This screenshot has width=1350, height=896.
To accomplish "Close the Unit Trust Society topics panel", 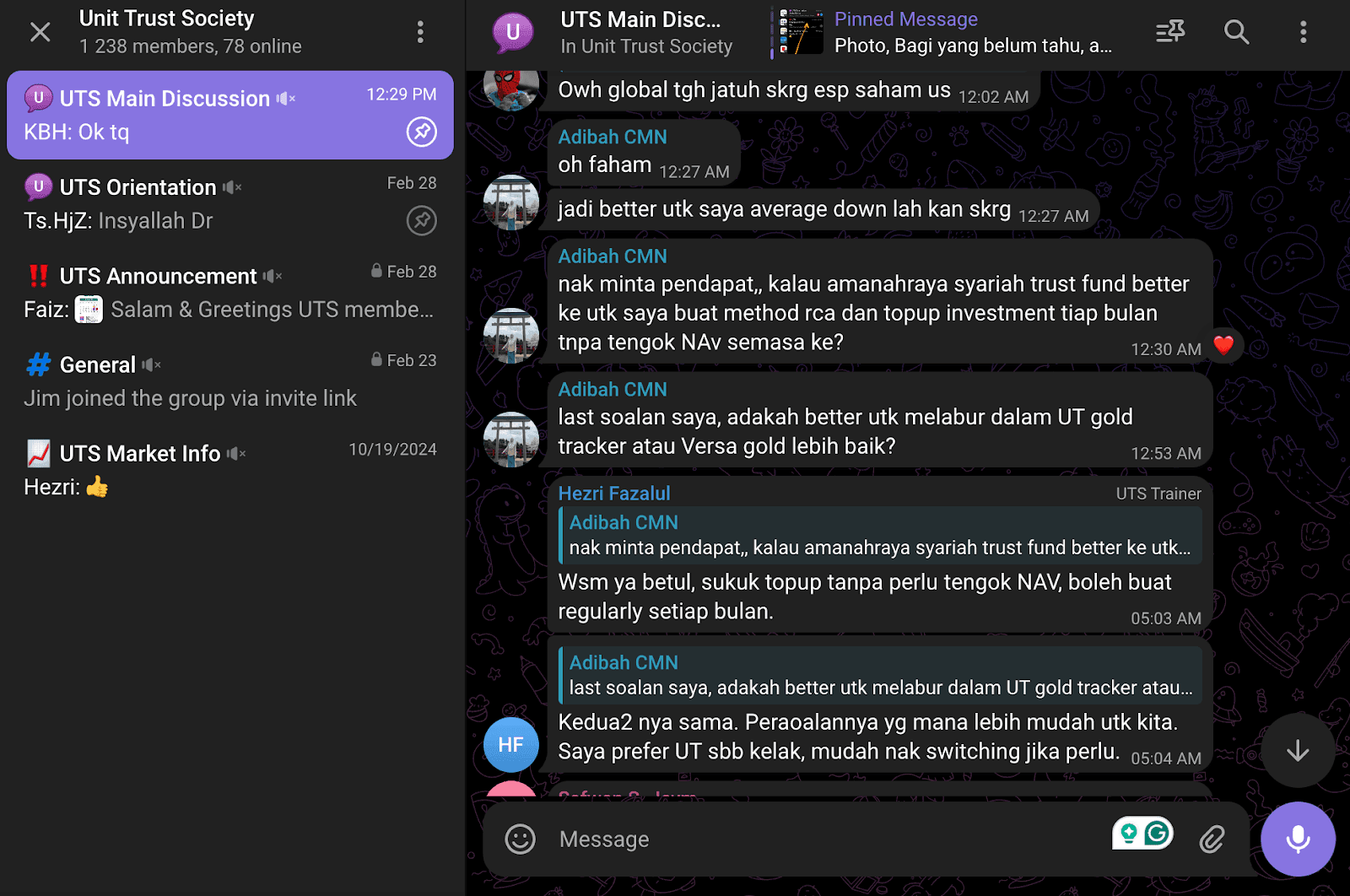I will 40,32.
